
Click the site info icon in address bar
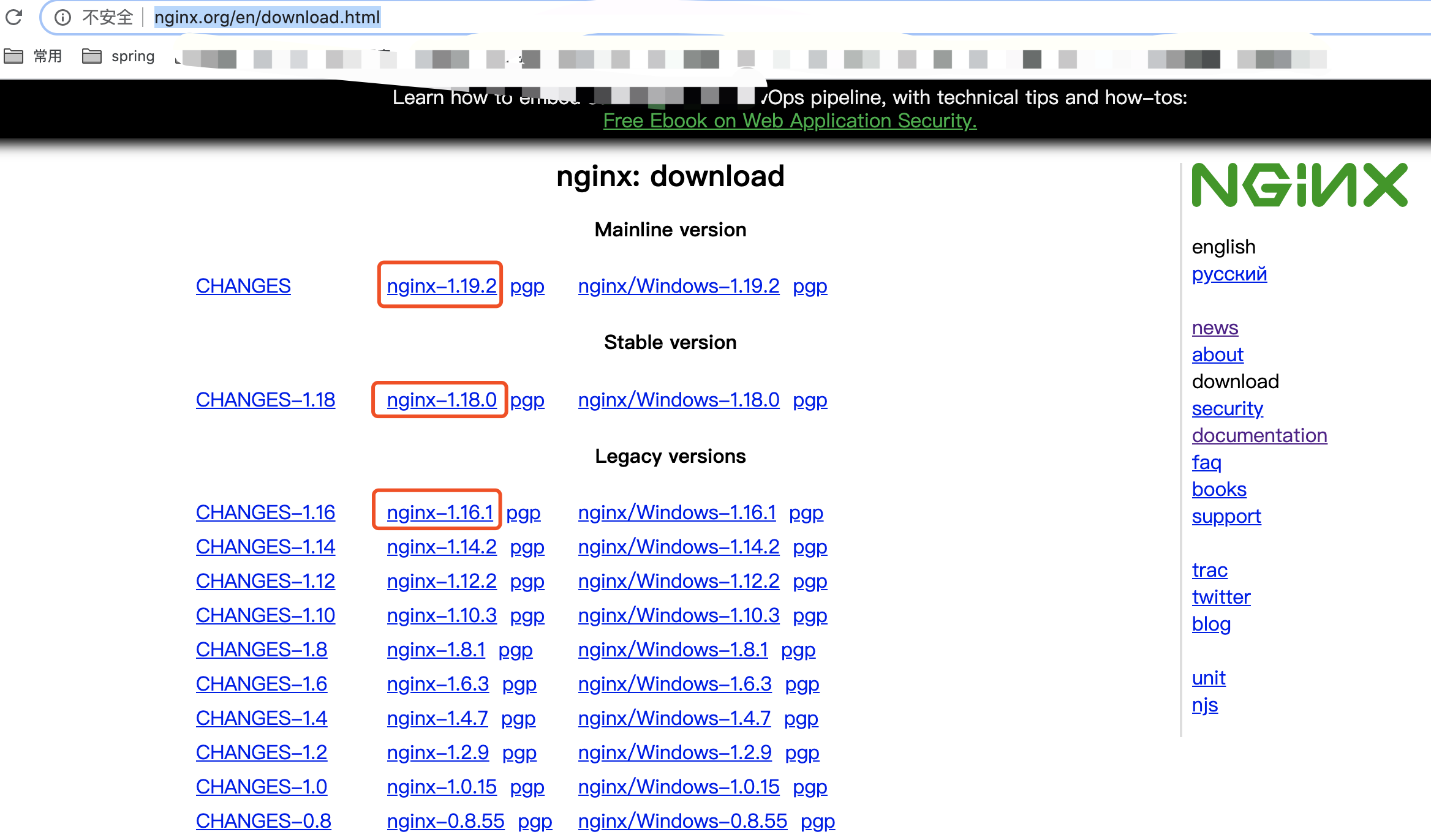point(62,17)
